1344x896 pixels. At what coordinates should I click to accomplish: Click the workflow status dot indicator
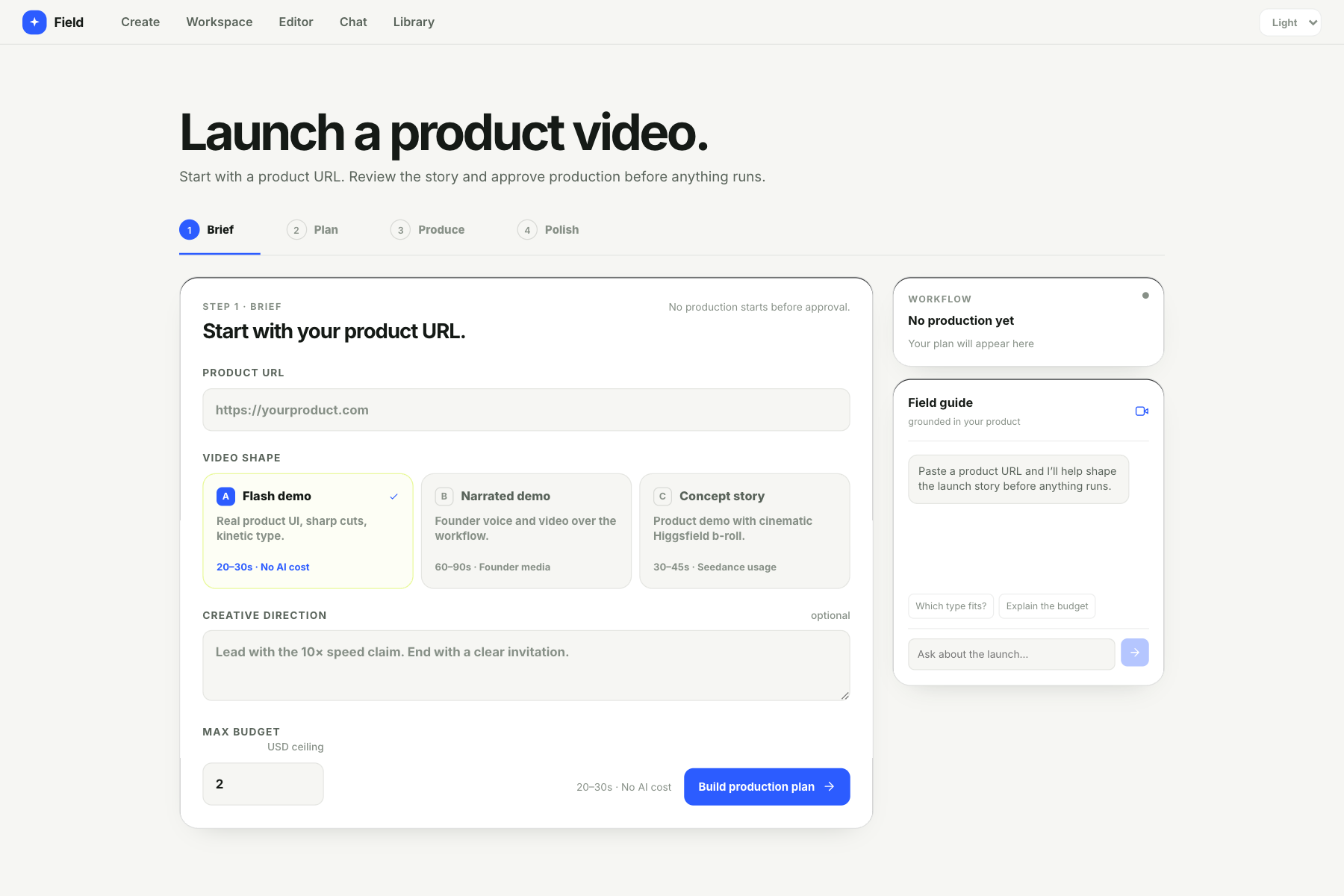pos(1145,296)
